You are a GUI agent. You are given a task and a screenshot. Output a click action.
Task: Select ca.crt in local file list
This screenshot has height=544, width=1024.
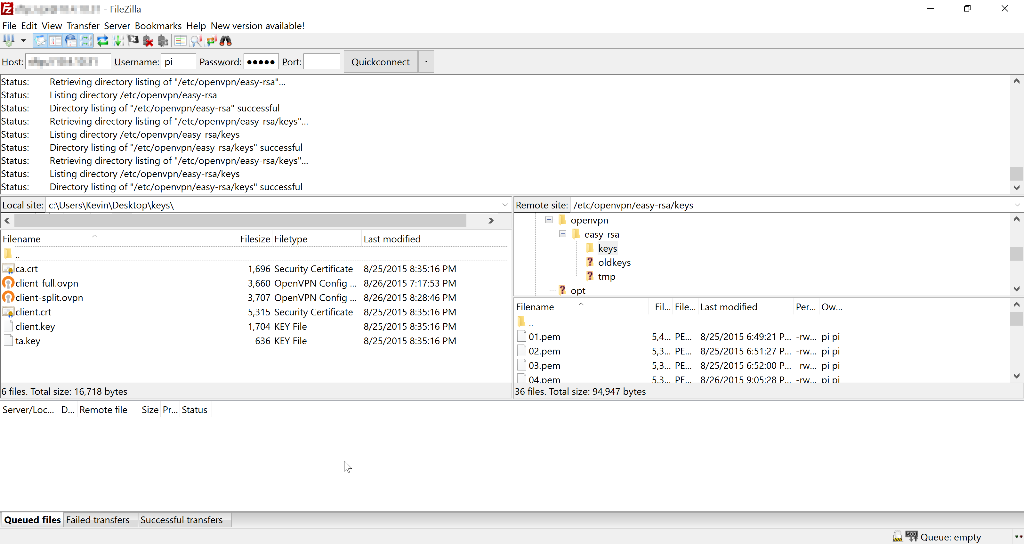pyautogui.click(x=26, y=268)
